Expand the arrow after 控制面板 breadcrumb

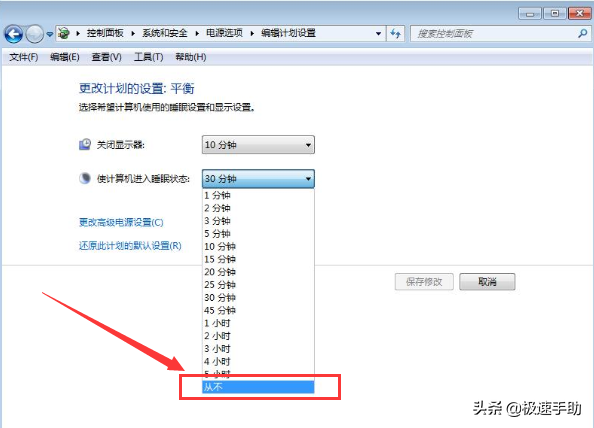pos(133,33)
